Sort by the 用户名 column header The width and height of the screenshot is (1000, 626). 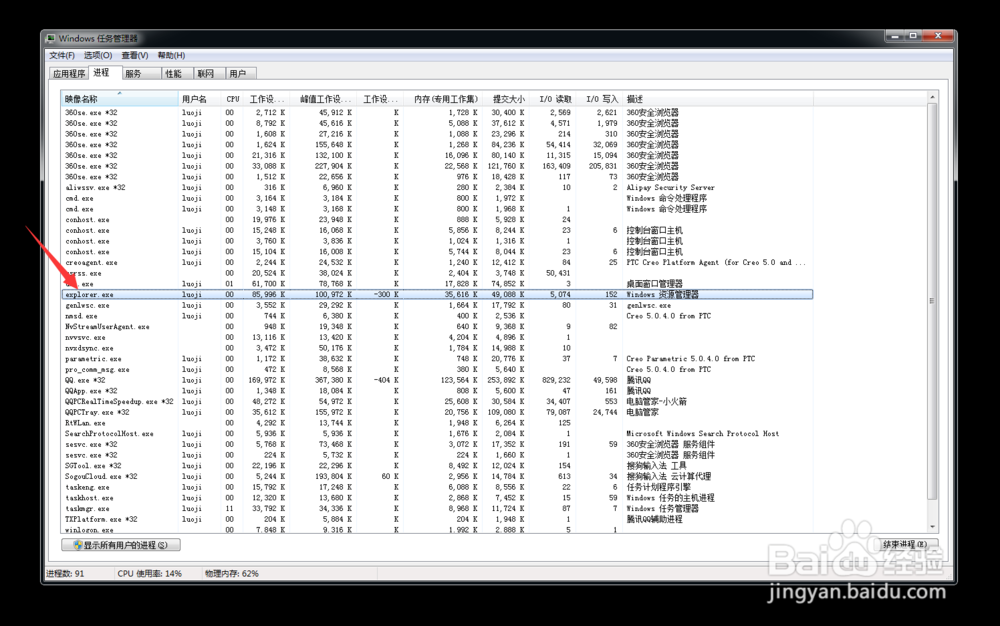(200, 99)
